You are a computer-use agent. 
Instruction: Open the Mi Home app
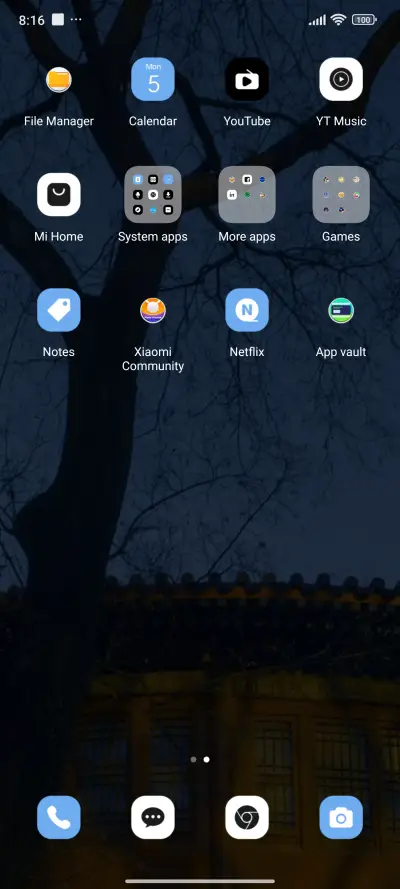coord(59,194)
